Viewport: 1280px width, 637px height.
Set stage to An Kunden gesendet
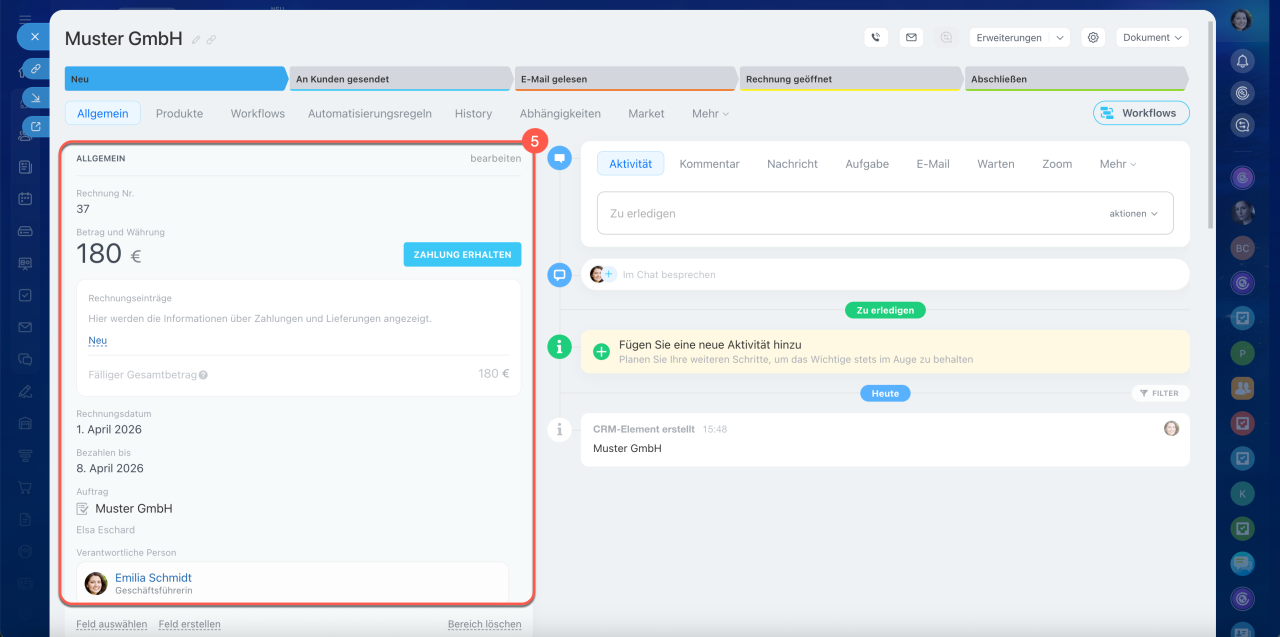[x=400, y=79]
